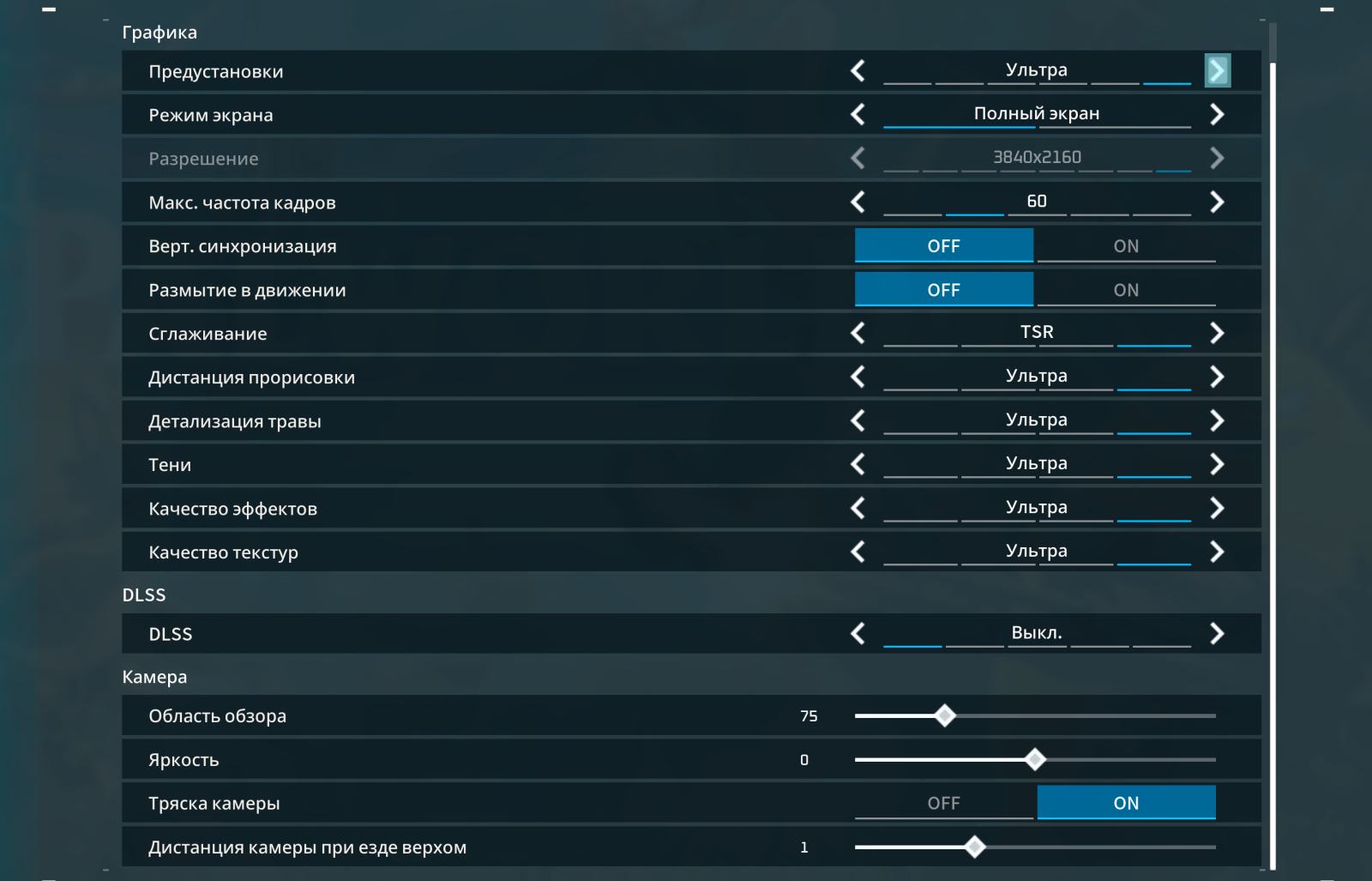
Task: Click the Ультра value in Качество текстур row
Action: click(1037, 551)
